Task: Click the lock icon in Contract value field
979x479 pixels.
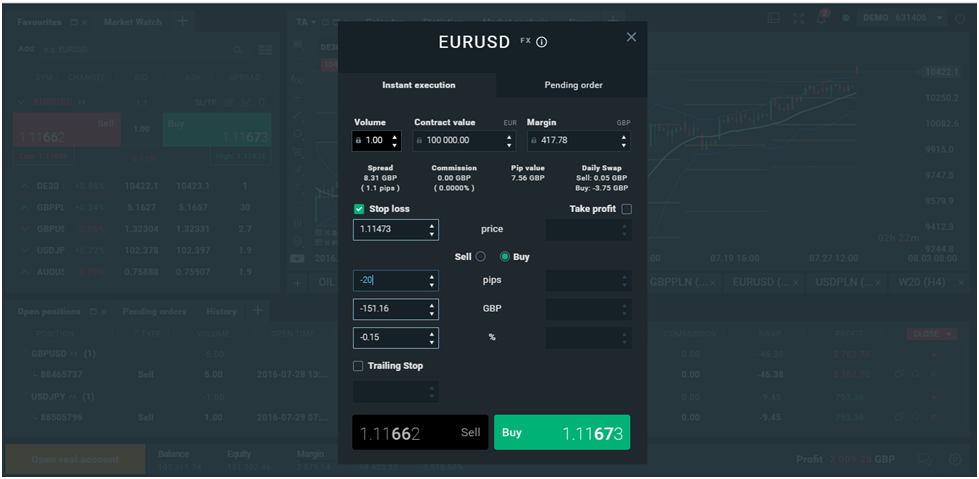Action: 420,141
